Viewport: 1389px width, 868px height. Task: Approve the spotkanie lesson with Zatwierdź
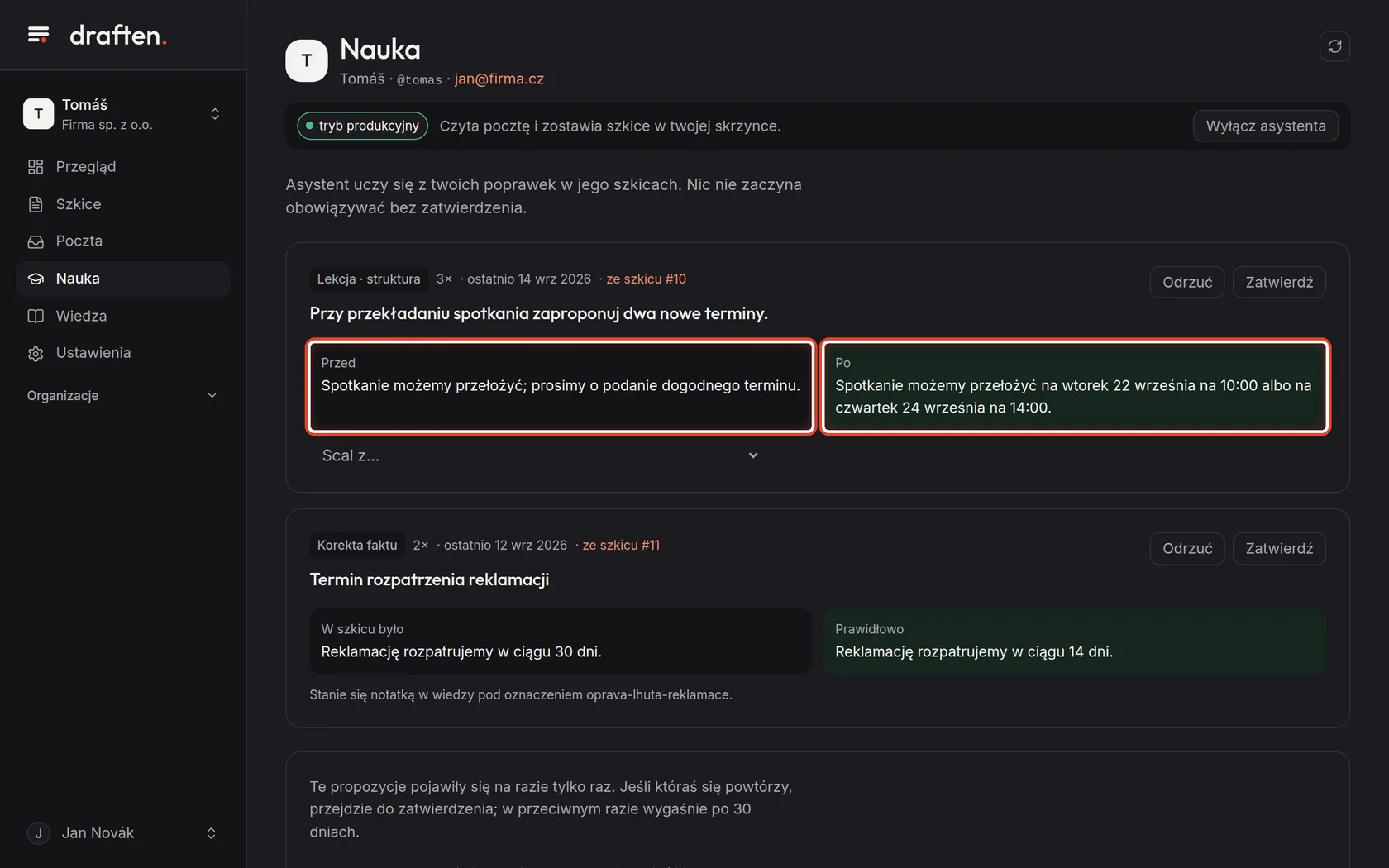pos(1279,282)
